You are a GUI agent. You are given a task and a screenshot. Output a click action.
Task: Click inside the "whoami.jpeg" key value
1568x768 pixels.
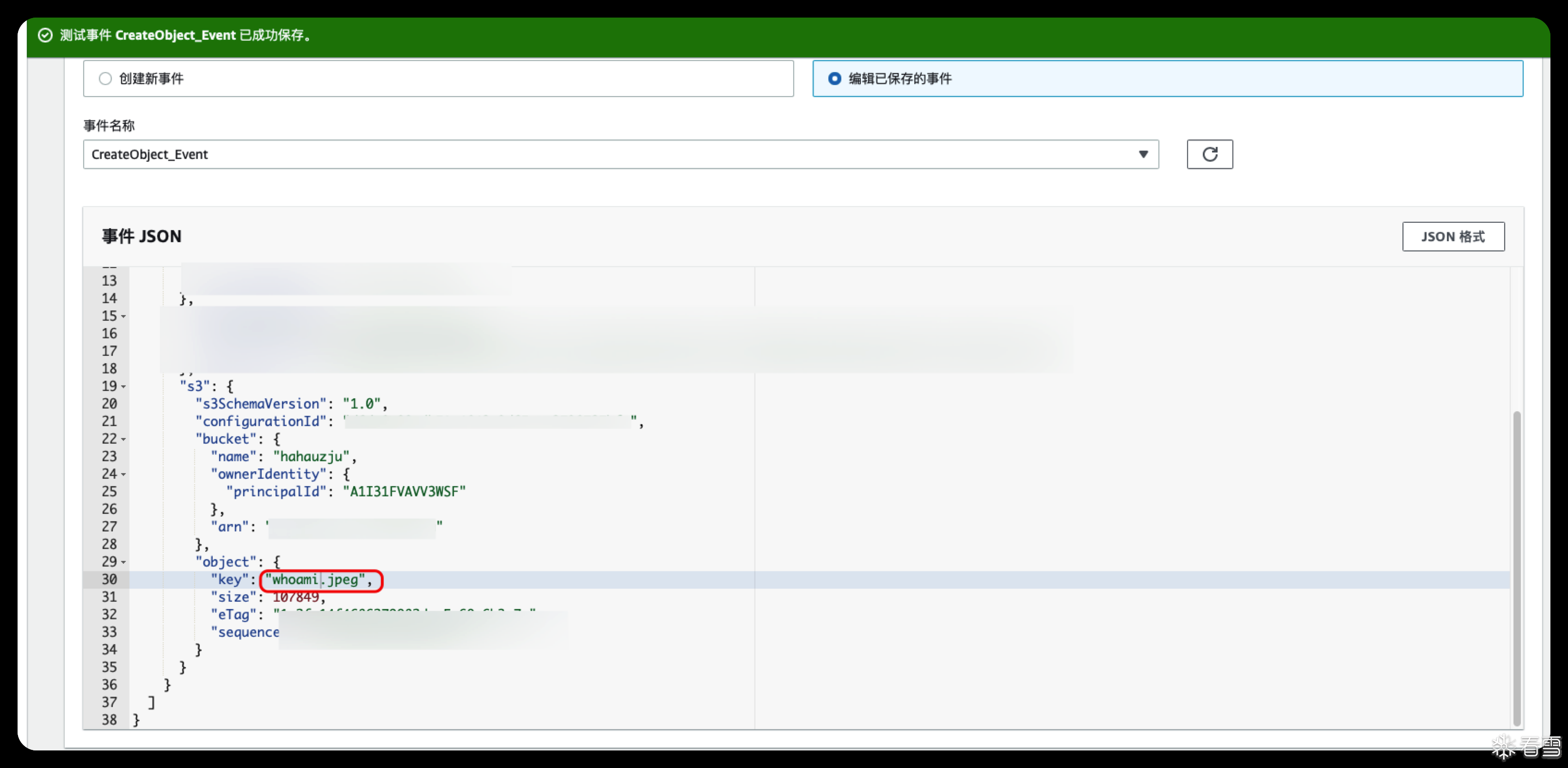click(315, 580)
